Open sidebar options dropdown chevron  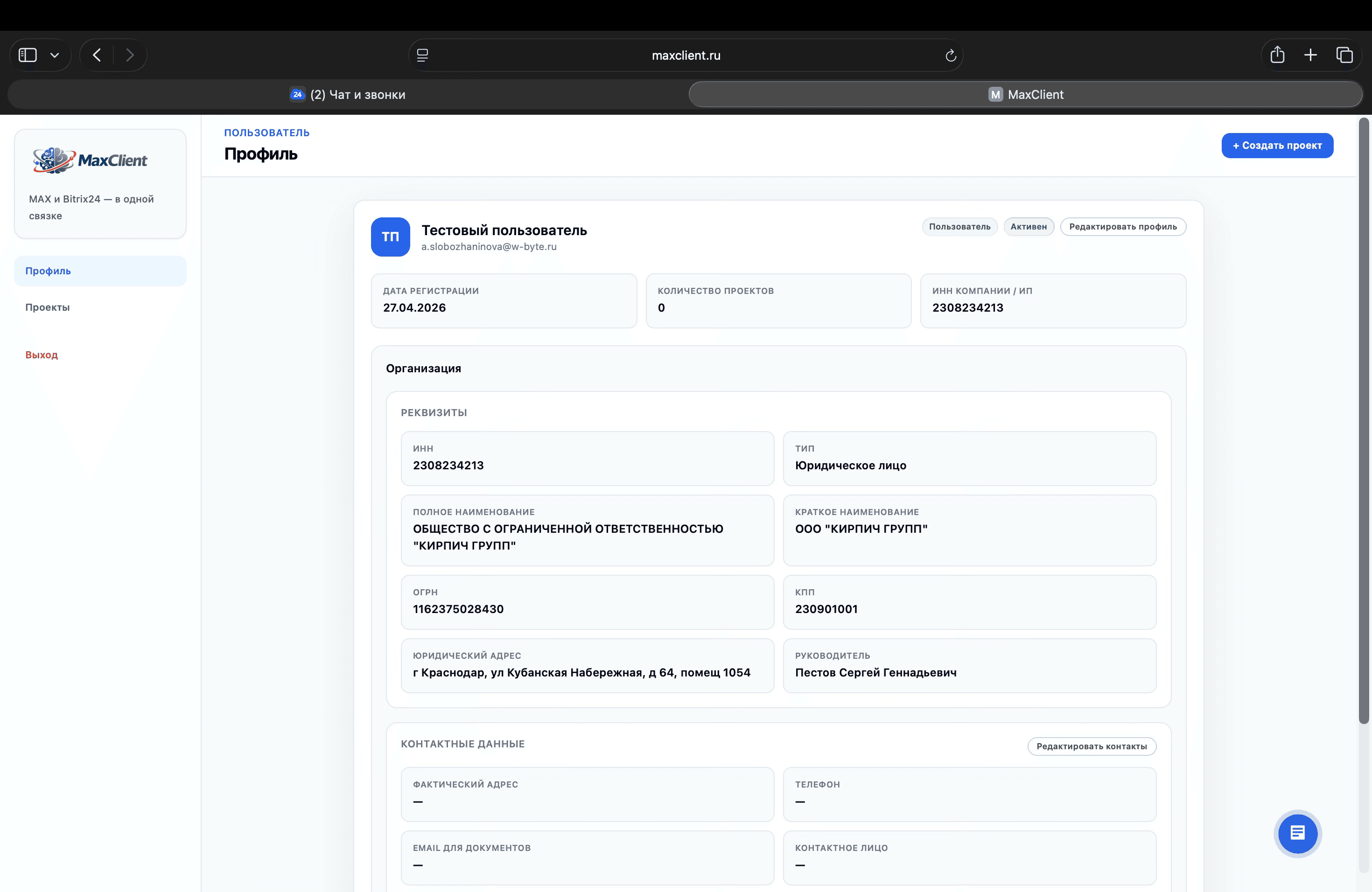coord(55,56)
